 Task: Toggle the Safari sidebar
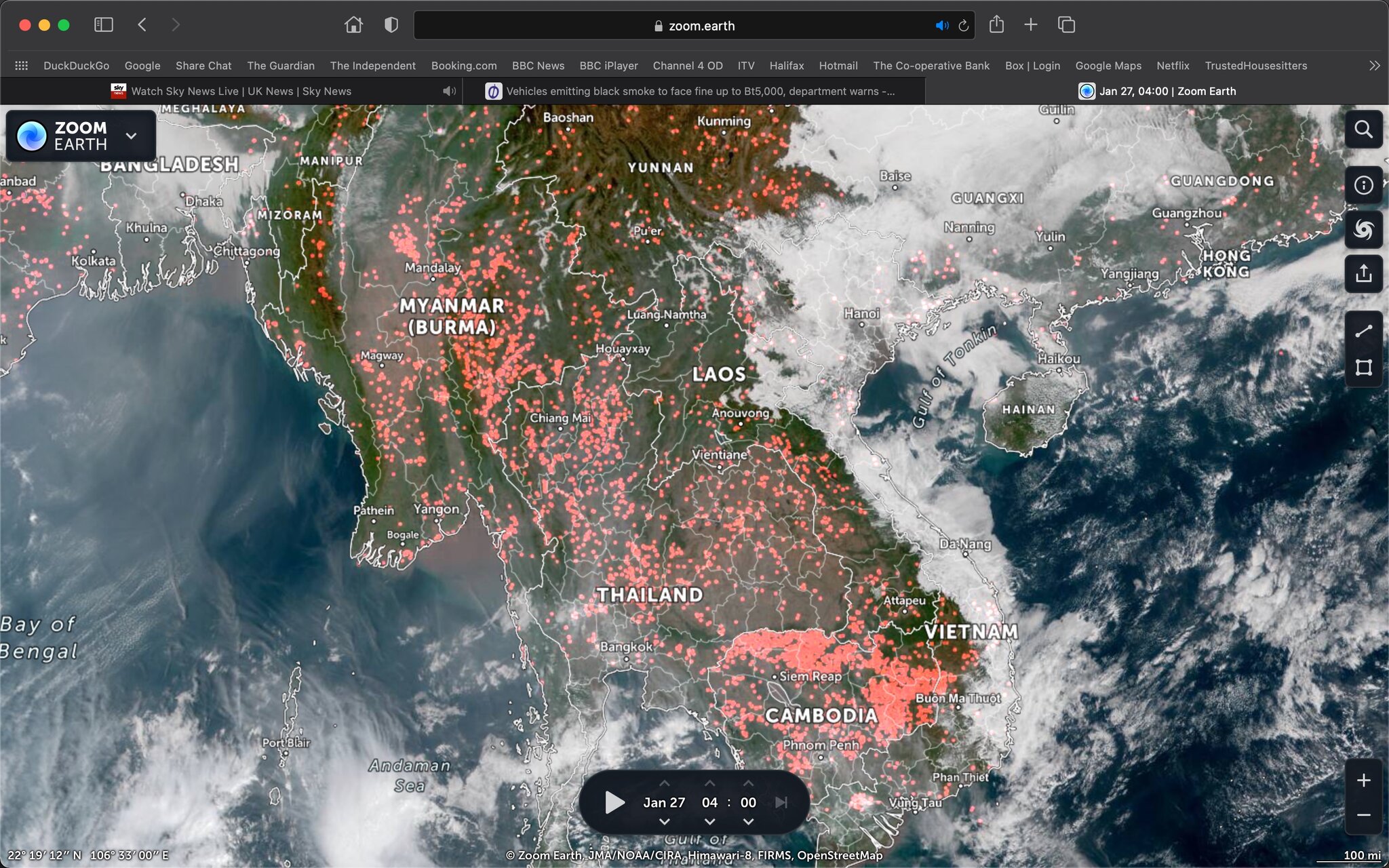coord(103,25)
